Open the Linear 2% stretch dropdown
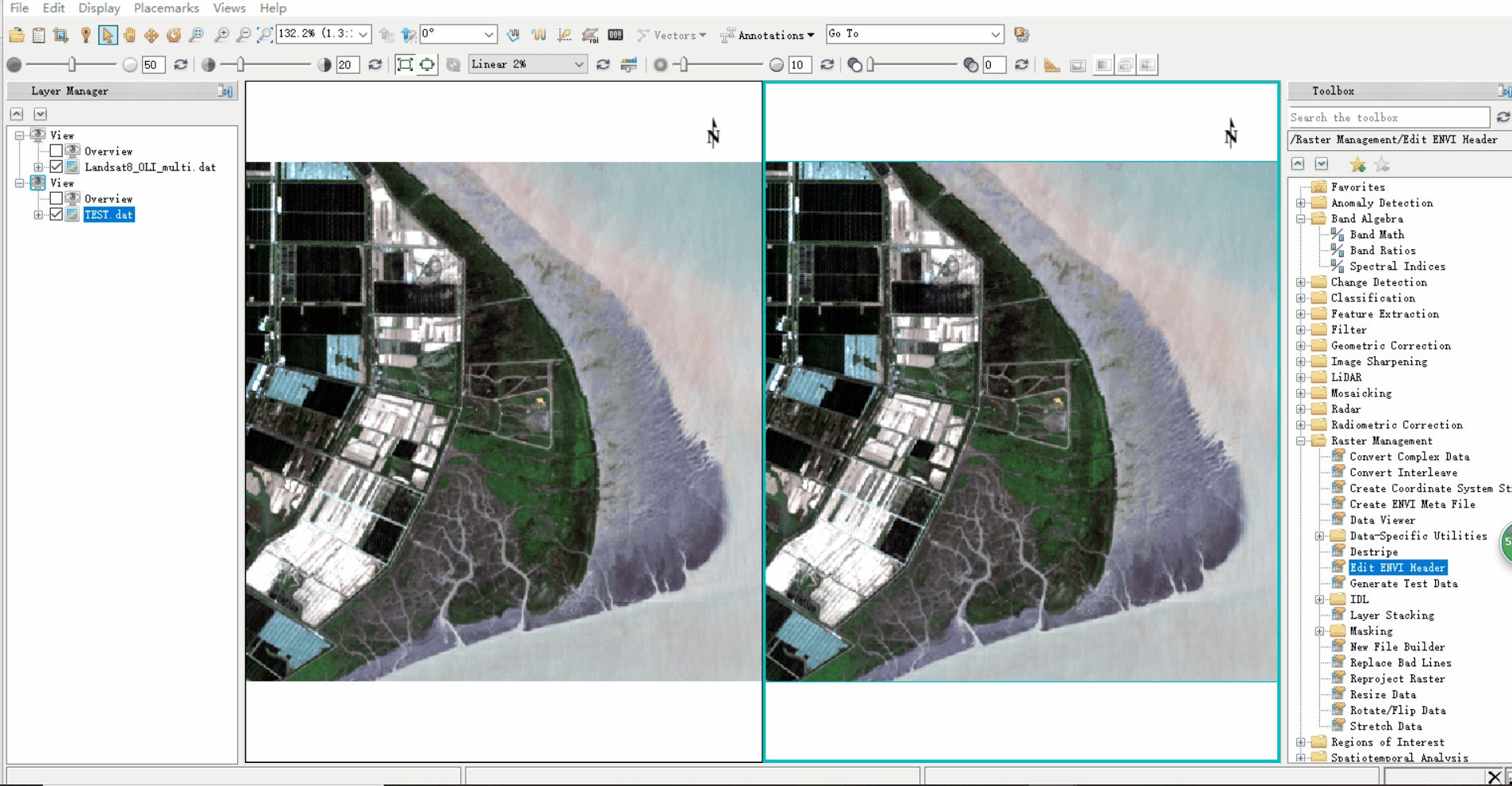This screenshot has height=786, width=1512. point(579,64)
